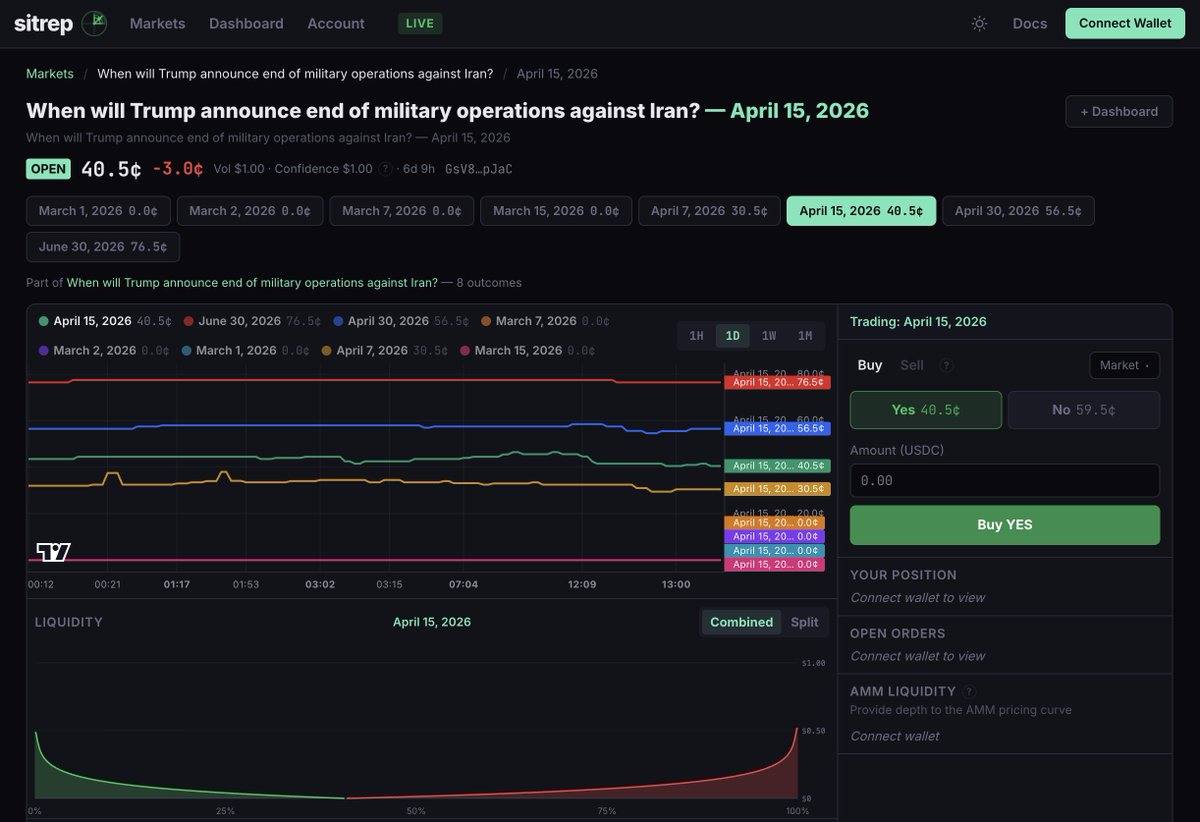Click 'Connect wallet' under AMM Liquidity

coord(895,736)
